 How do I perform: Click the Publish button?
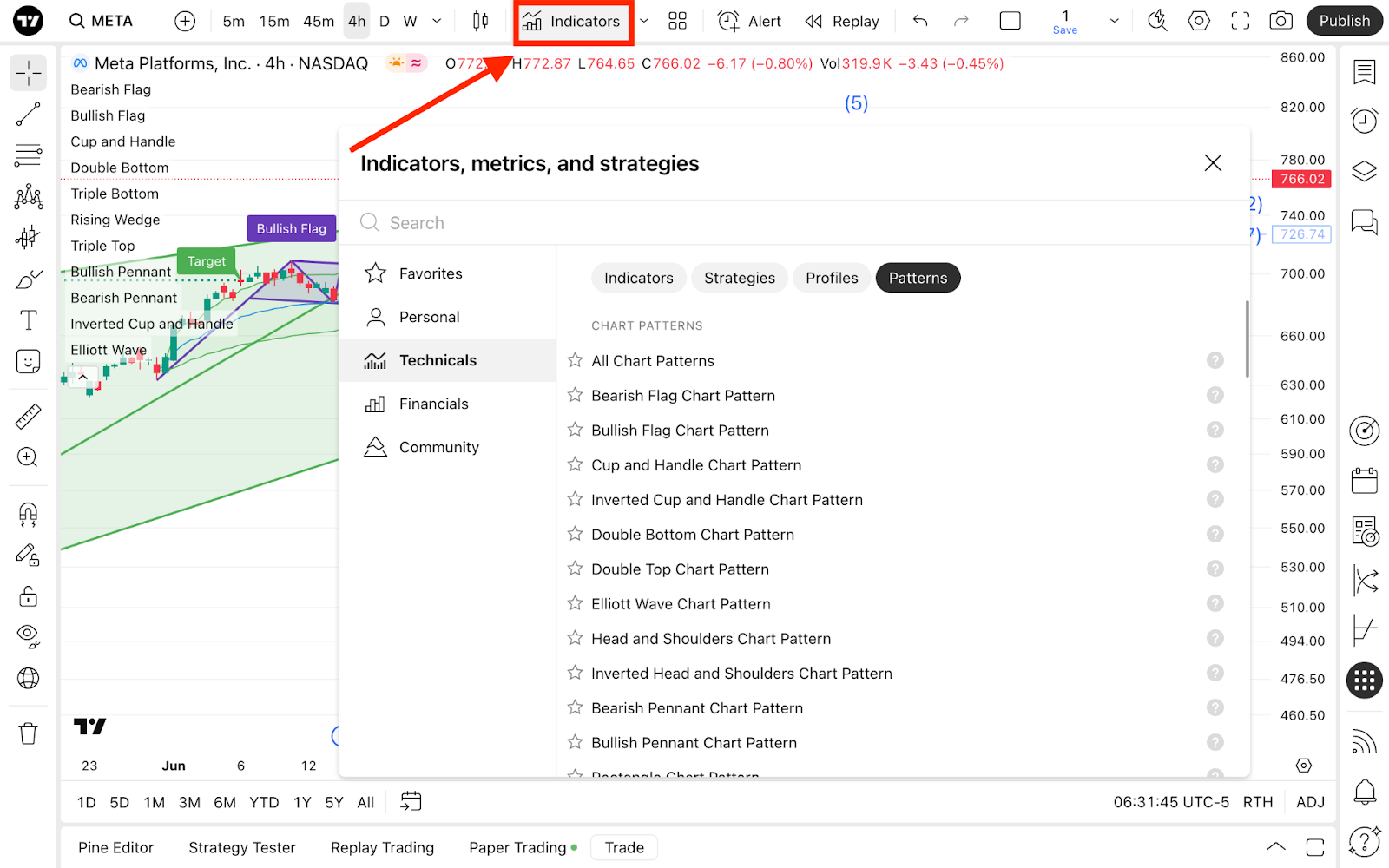point(1344,21)
